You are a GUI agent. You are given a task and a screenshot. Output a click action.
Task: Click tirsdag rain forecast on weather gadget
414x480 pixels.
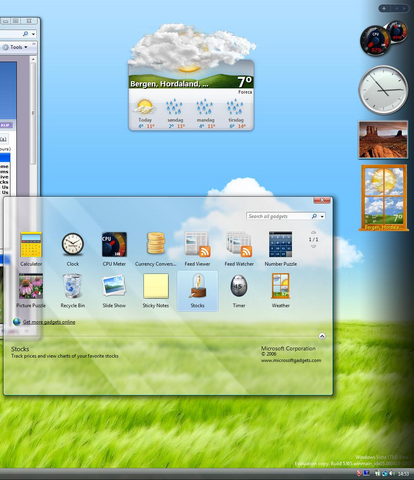[236, 114]
